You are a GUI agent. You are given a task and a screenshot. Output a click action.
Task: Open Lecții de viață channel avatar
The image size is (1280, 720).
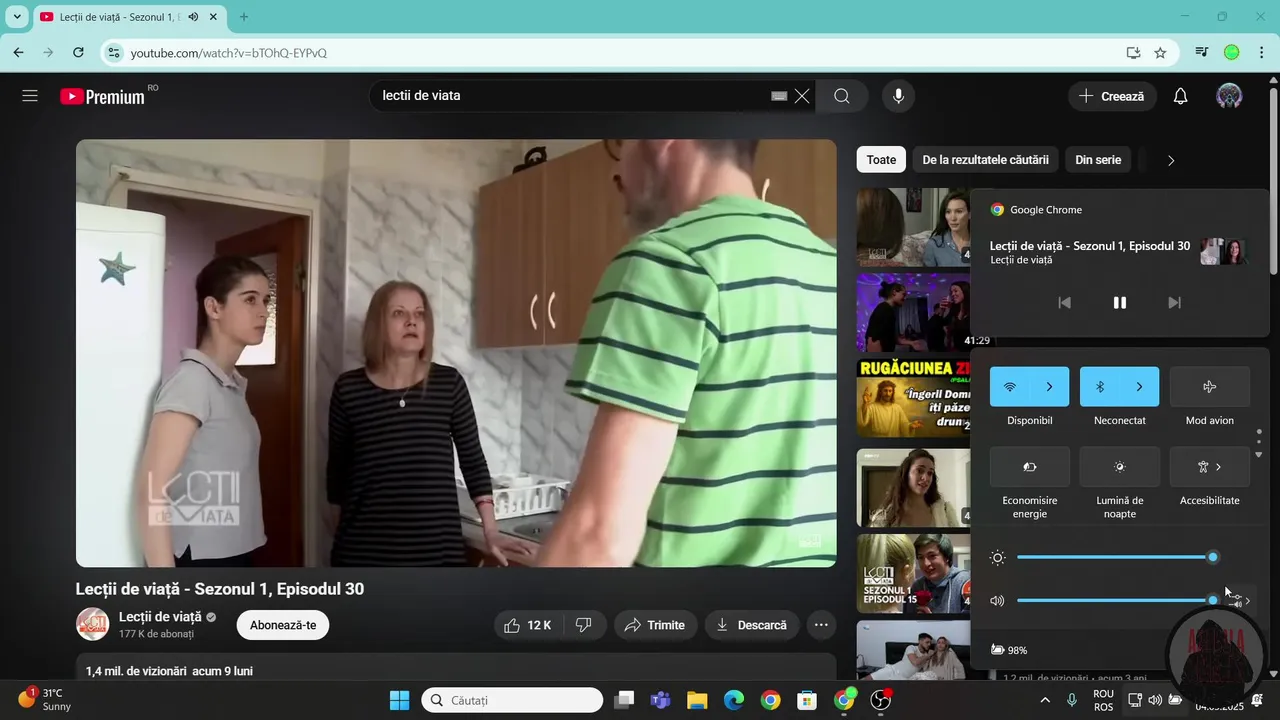(93, 624)
